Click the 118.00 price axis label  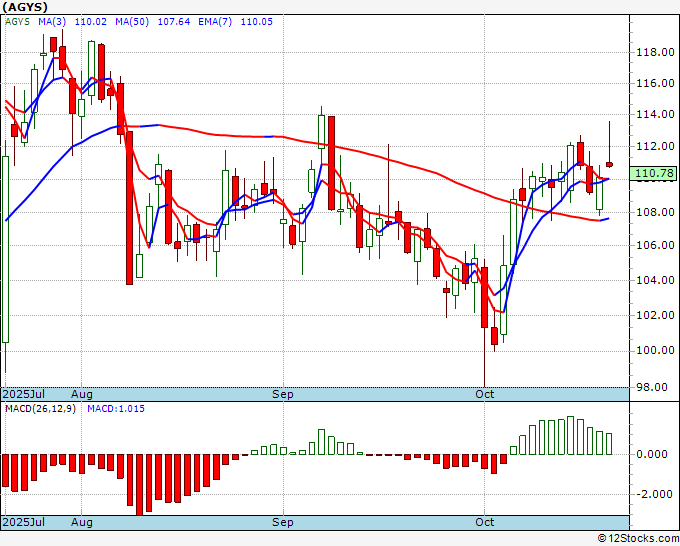click(x=655, y=52)
